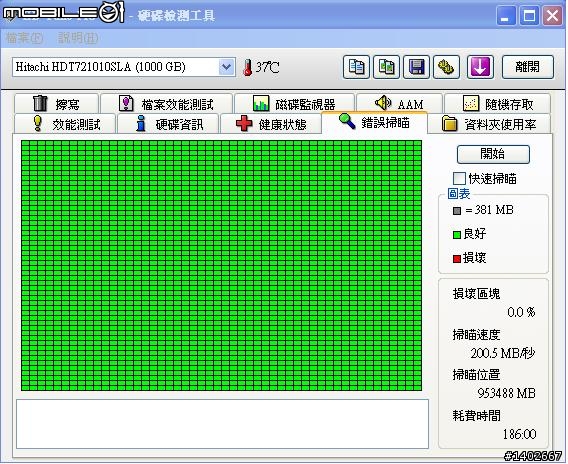The image size is (568, 464).
Task: Close the 硬碟檢測工具 window
Action: pyautogui.click(x=552, y=16)
